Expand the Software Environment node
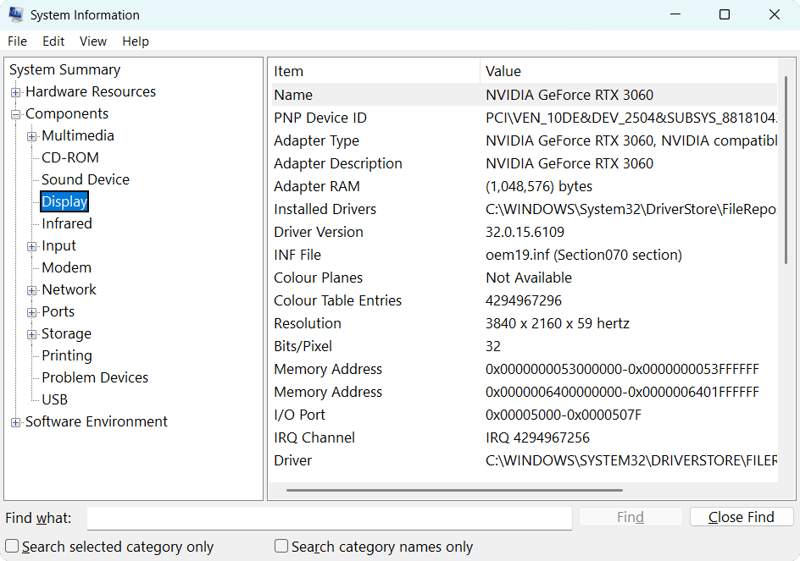The image size is (800, 561). coord(16,422)
